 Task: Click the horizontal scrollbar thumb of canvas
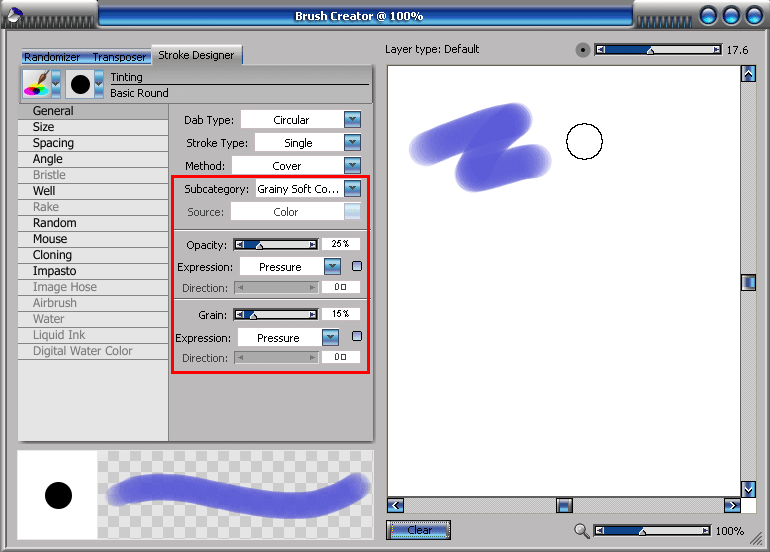pyautogui.click(x=564, y=505)
